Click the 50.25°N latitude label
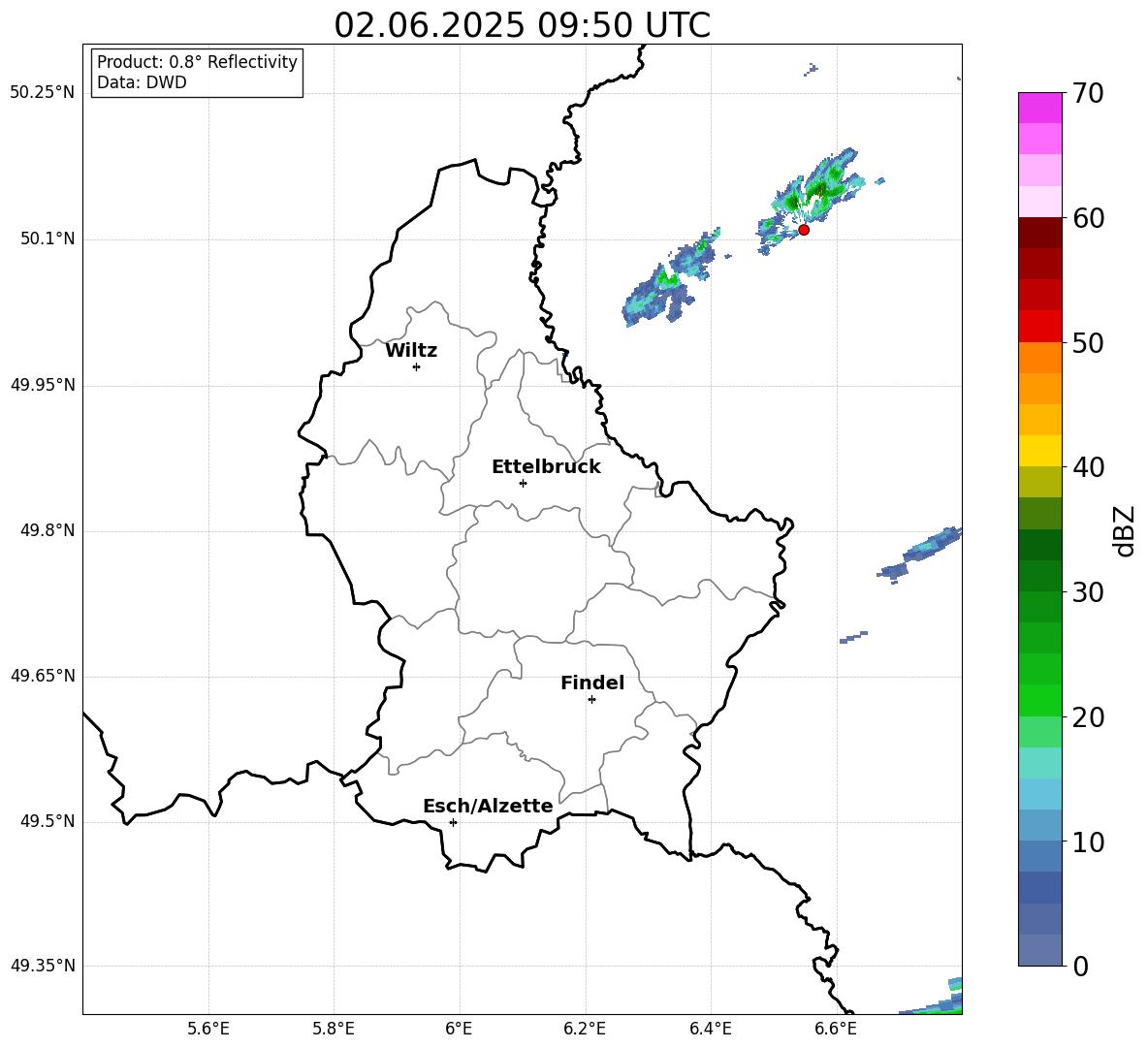 43,93
